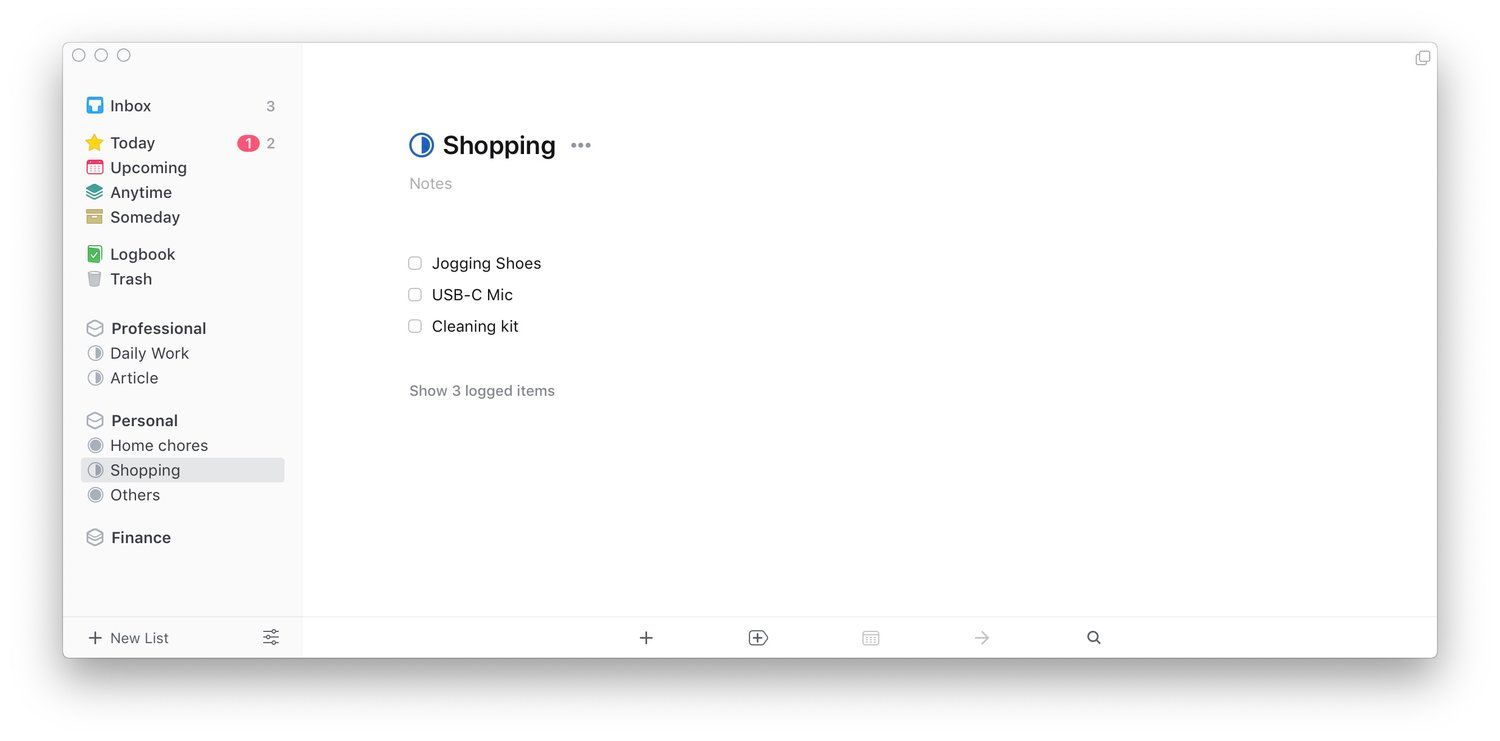Select the Home chores project

click(158, 446)
